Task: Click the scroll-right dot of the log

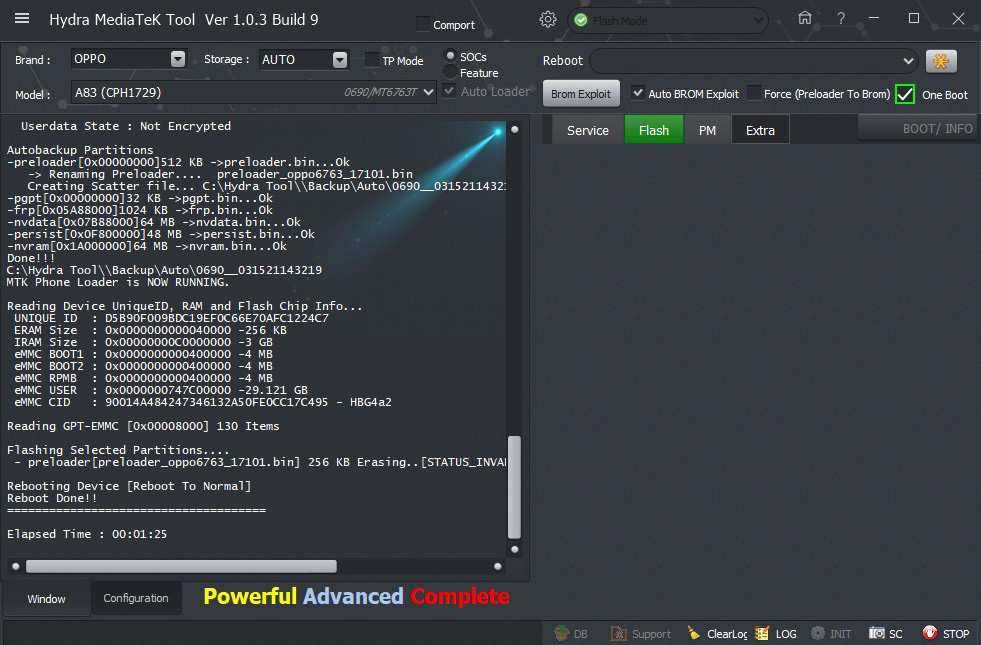Action: coord(497,566)
